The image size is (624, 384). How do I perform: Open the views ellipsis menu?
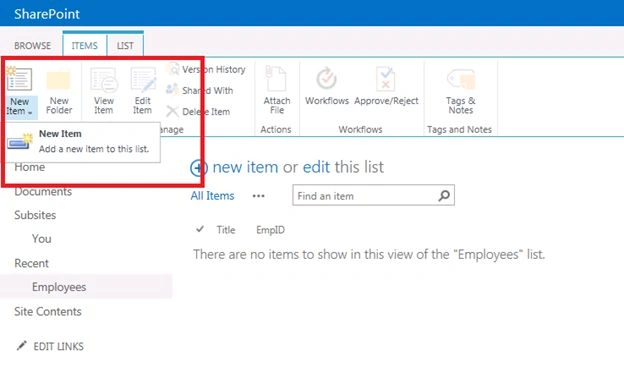[258, 196]
